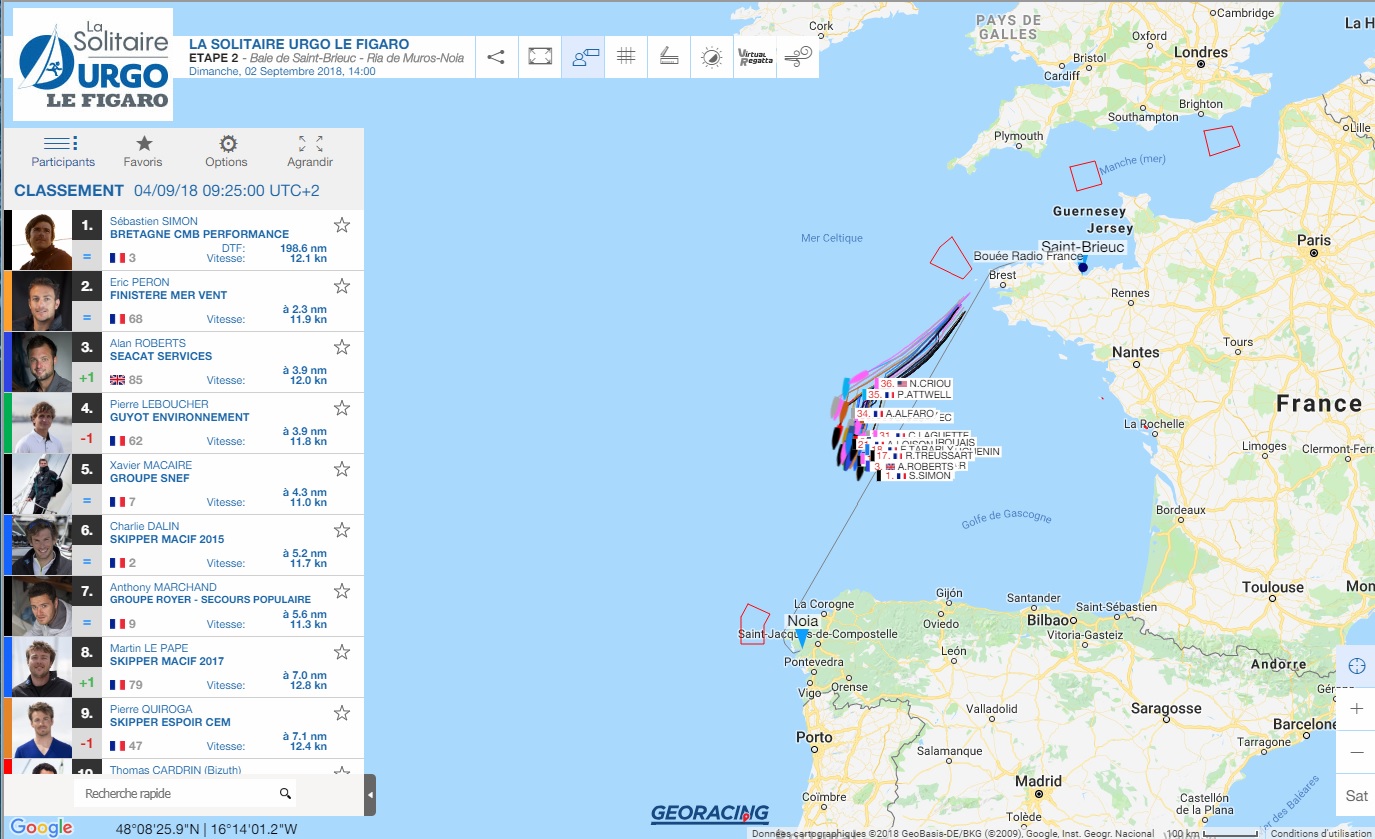Select the ruler measuring tool icon

(669, 57)
